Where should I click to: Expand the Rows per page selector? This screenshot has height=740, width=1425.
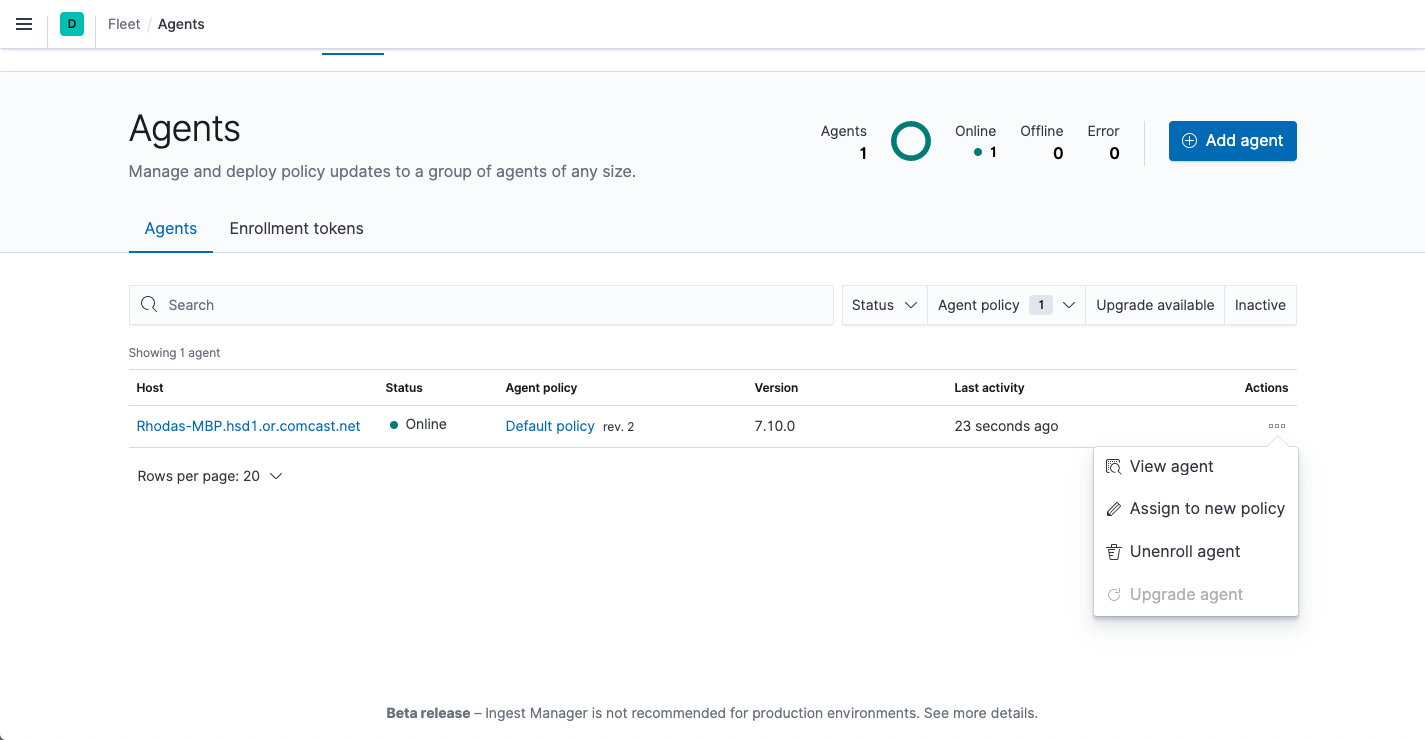tap(210, 476)
